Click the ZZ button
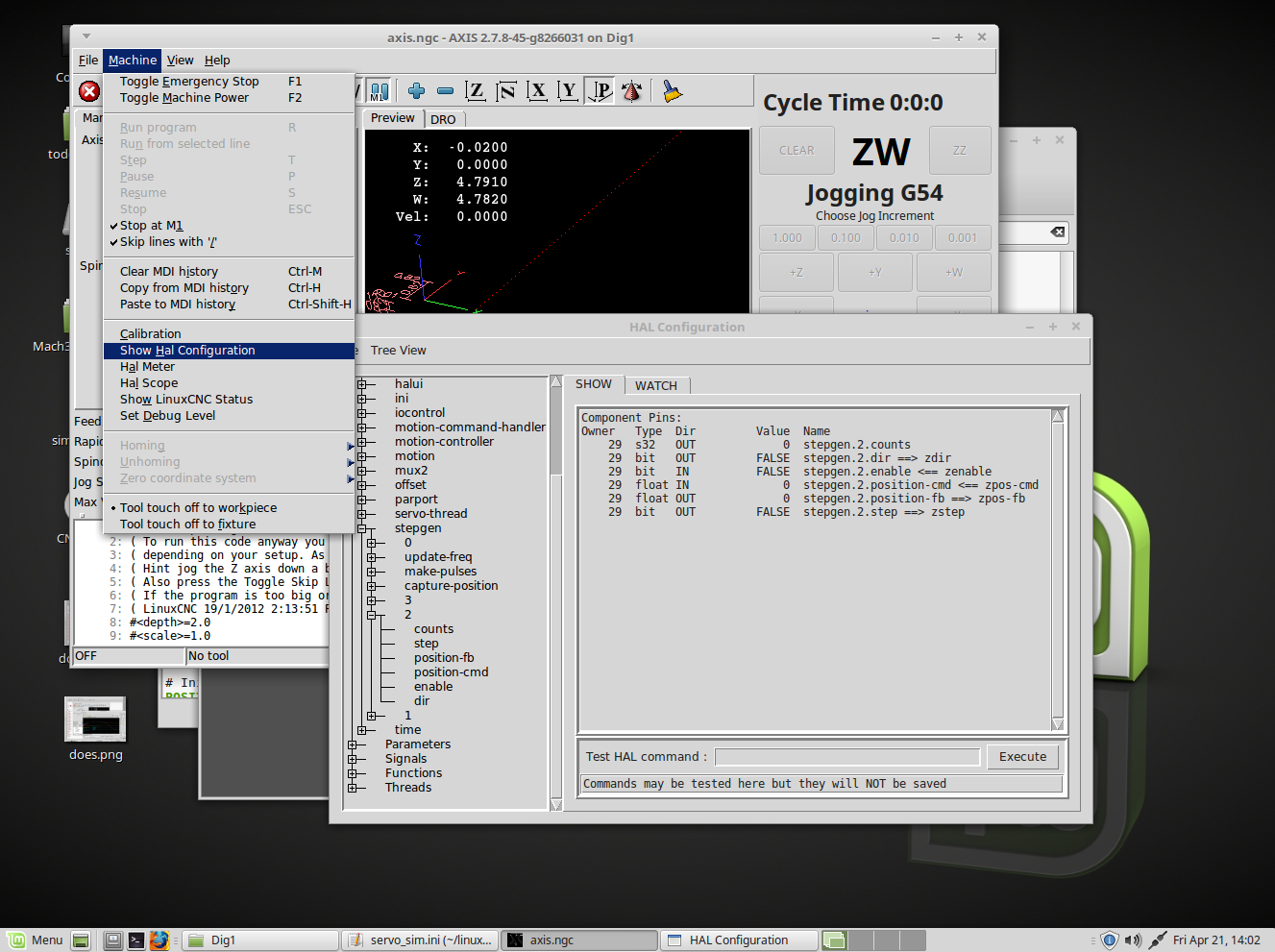The image size is (1275, 952). [959, 151]
